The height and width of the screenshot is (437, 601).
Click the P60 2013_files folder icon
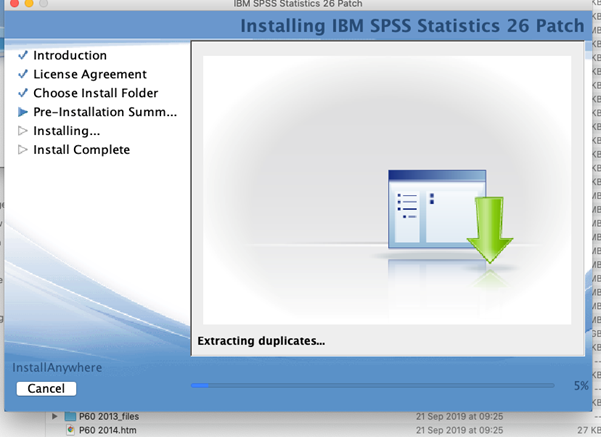point(70,416)
